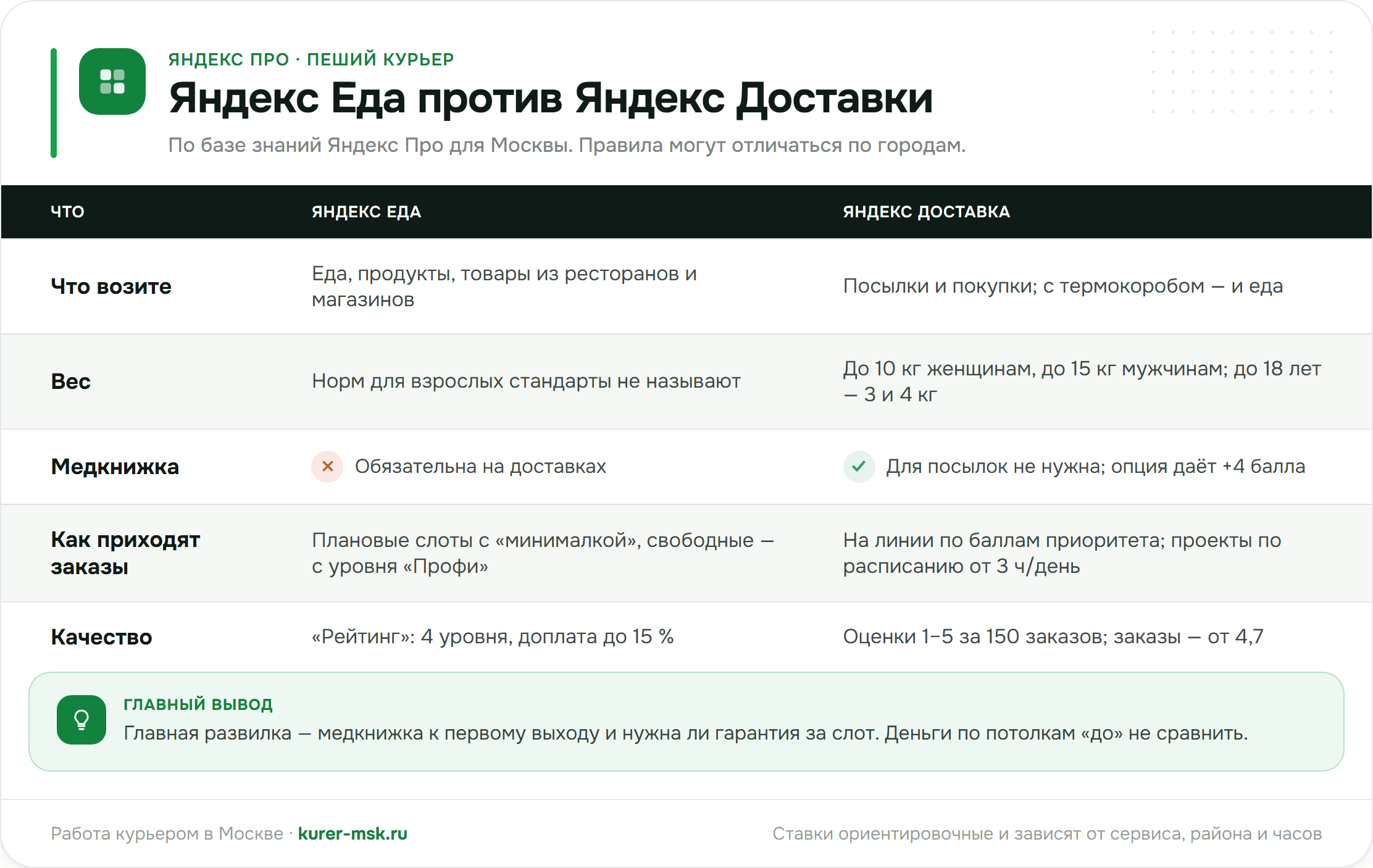Click the ГЛАВНЫЙ ВЫВОД heading
Screen dimensions: 1373x868
click(198, 704)
